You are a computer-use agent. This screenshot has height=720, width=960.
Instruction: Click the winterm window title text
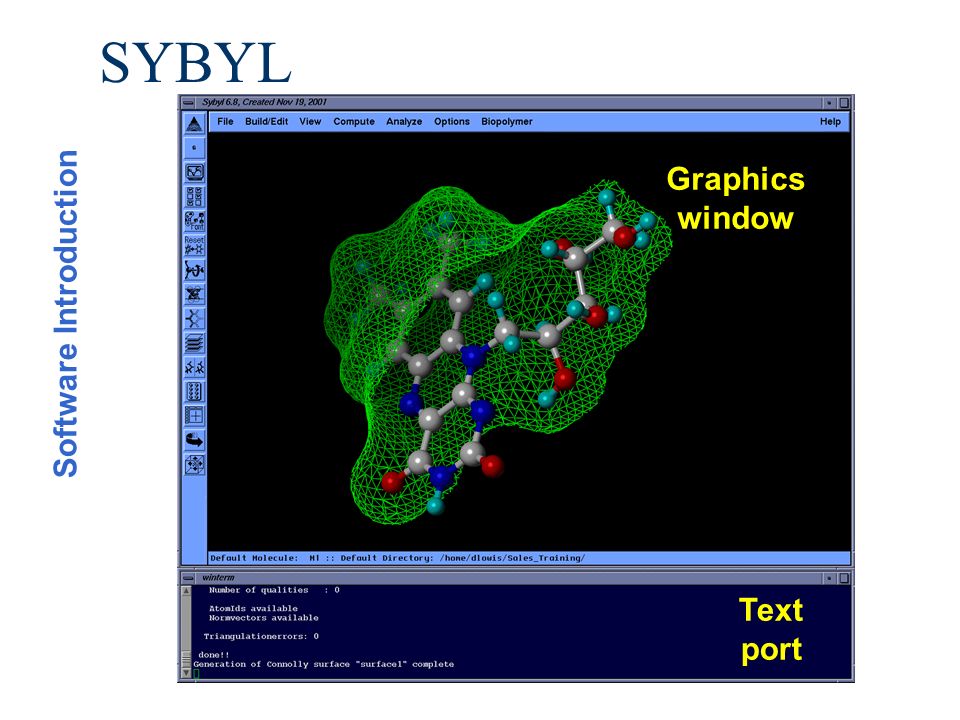tap(218, 577)
